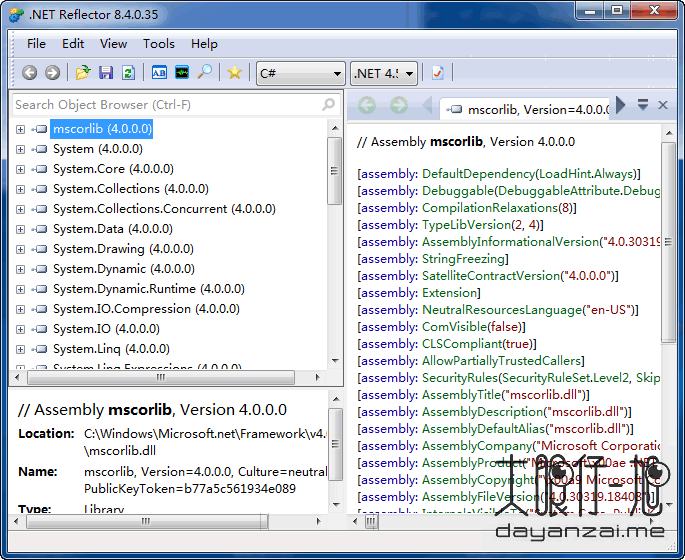Click the green back arrow in code pane
Image resolution: width=685 pixels, height=560 pixels.
click(367, 105)
